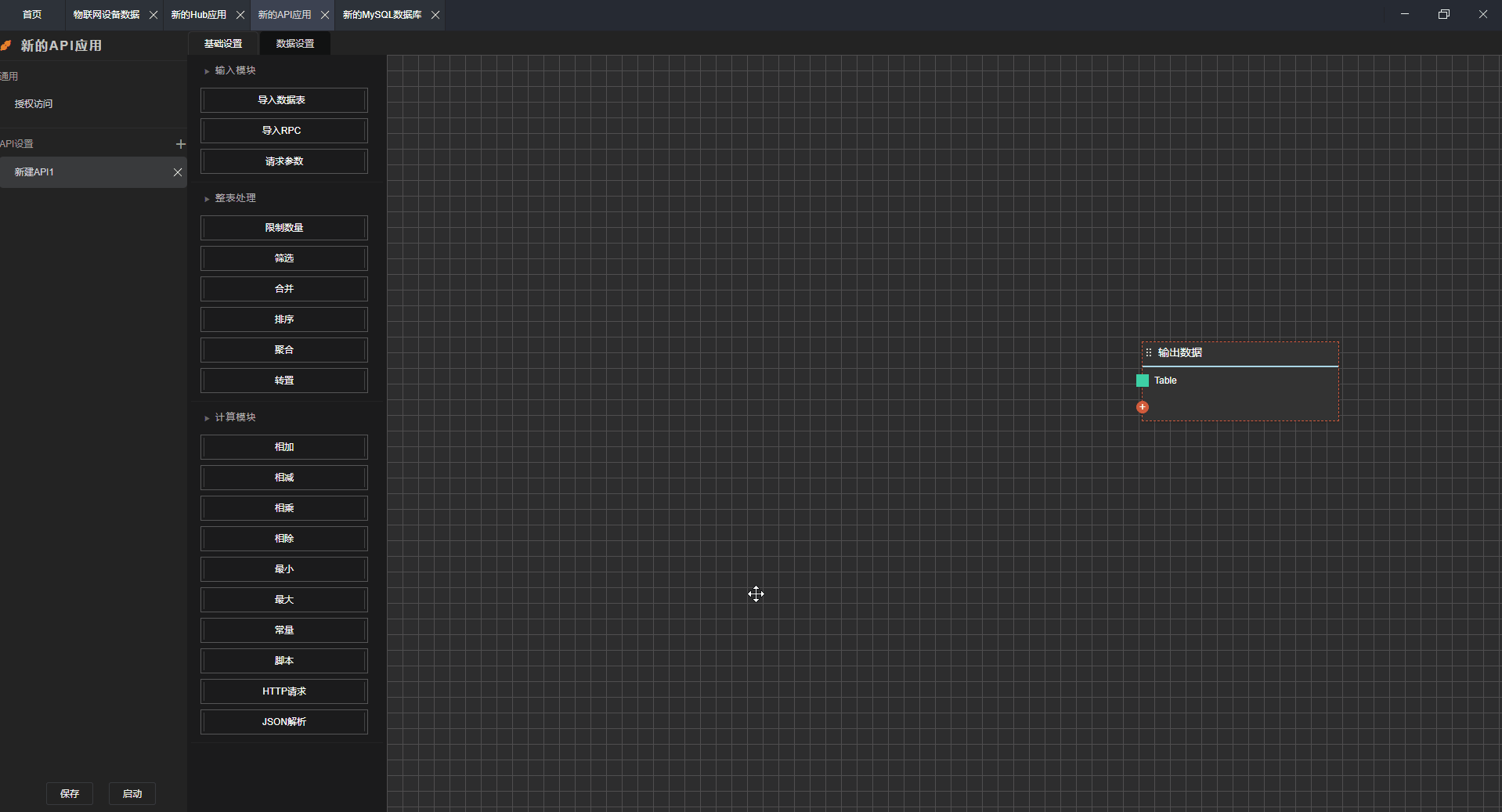Click the 保存 button

[70, 794]
